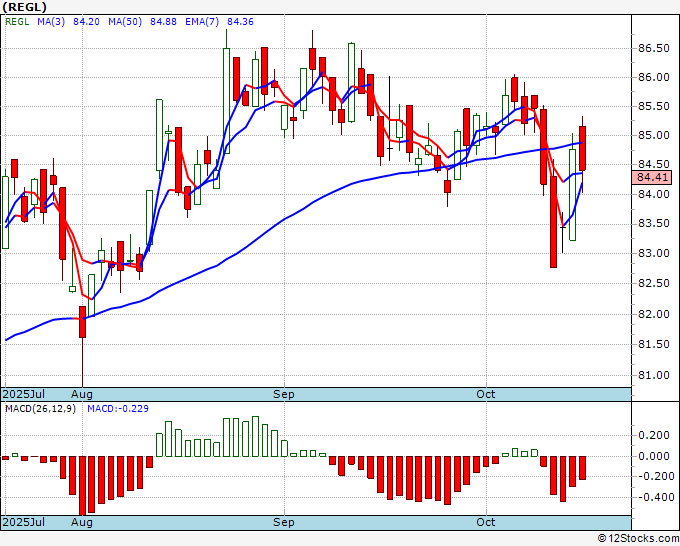
Task: Select the MA(3) legend label
Action: [51, 22]
